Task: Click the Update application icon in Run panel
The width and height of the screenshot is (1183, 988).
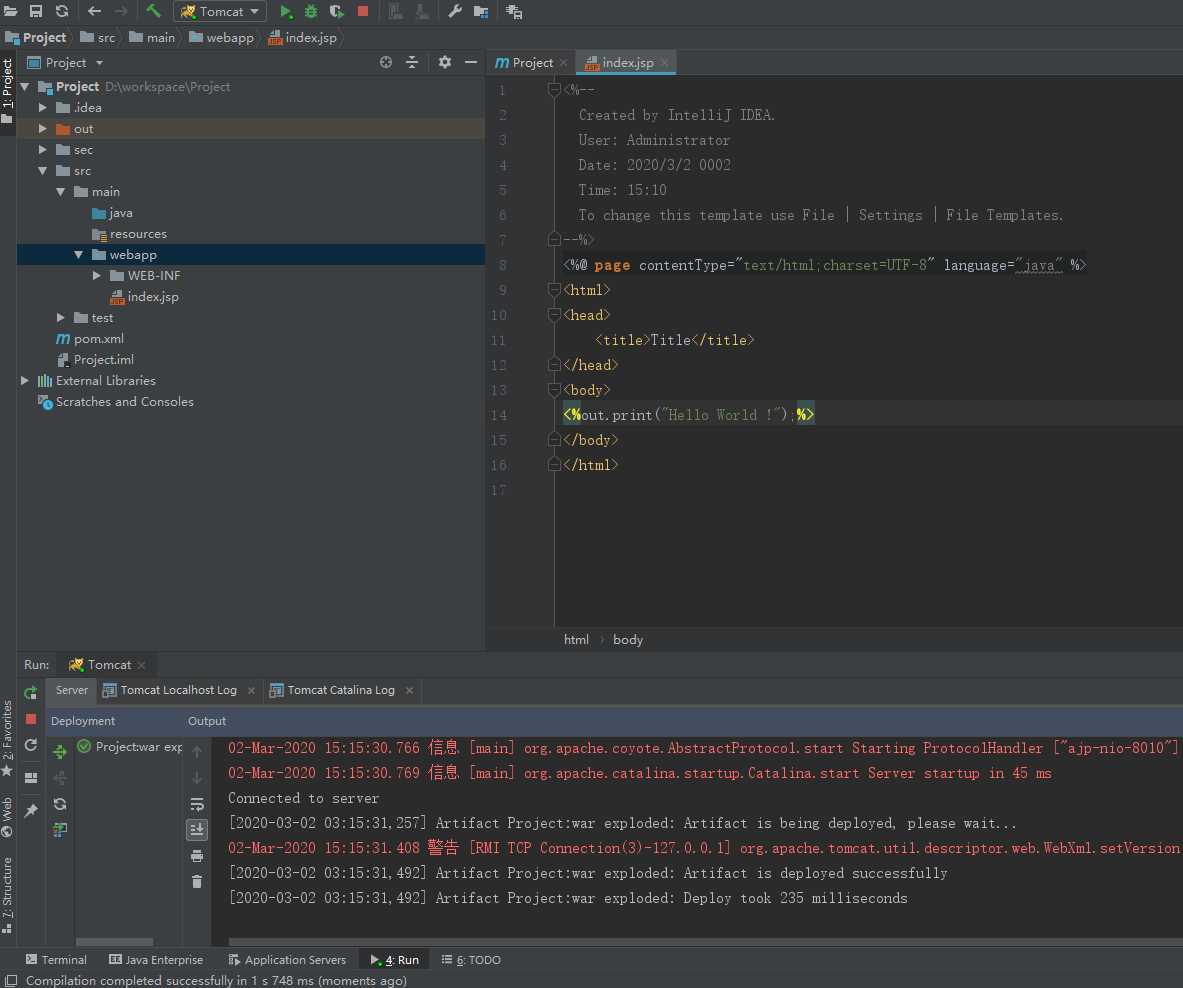Action: (31, 745)
